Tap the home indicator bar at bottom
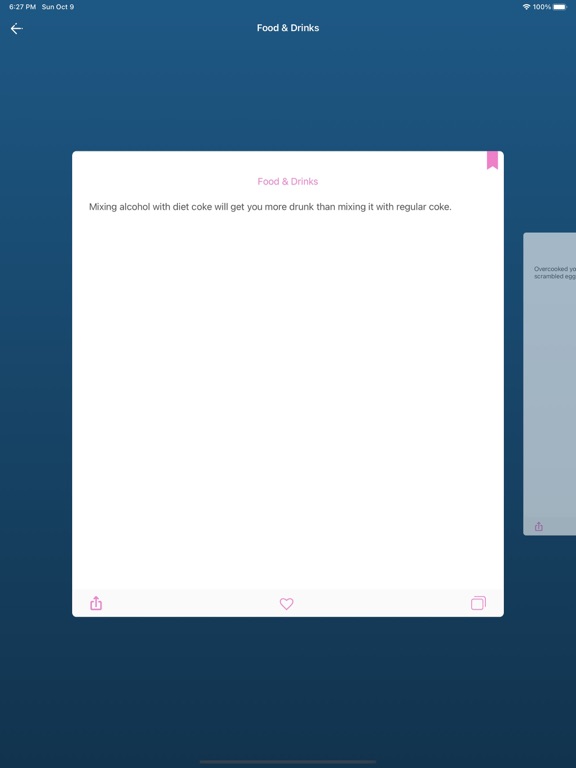Screen dimensions: 576x768 (x=288, y=762)
